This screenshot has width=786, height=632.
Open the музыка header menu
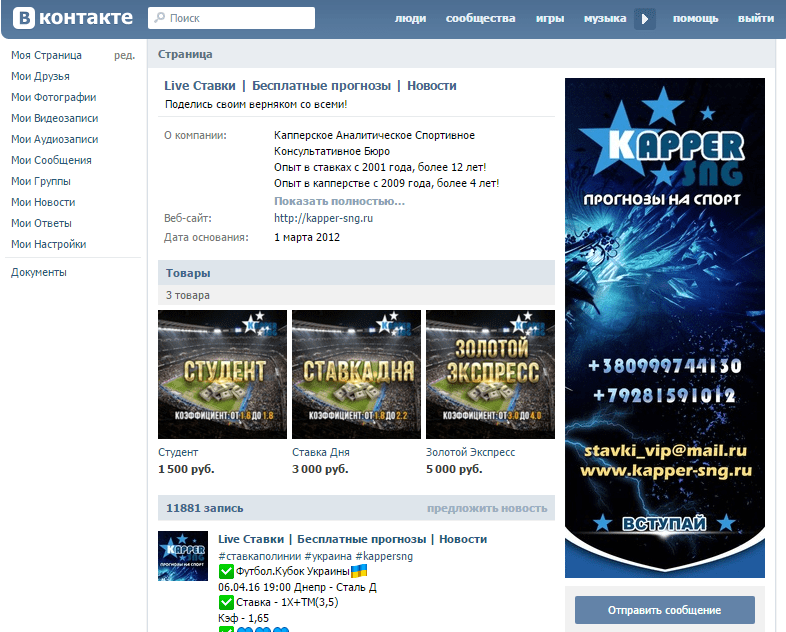(605, 18)
